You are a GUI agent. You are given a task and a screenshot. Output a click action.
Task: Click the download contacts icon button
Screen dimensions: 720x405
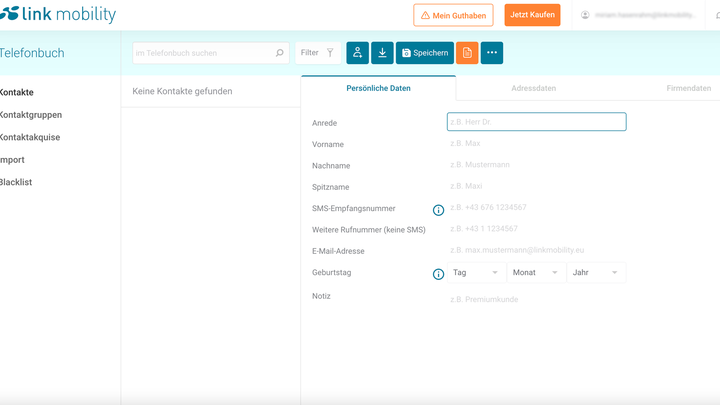point(382,53)
